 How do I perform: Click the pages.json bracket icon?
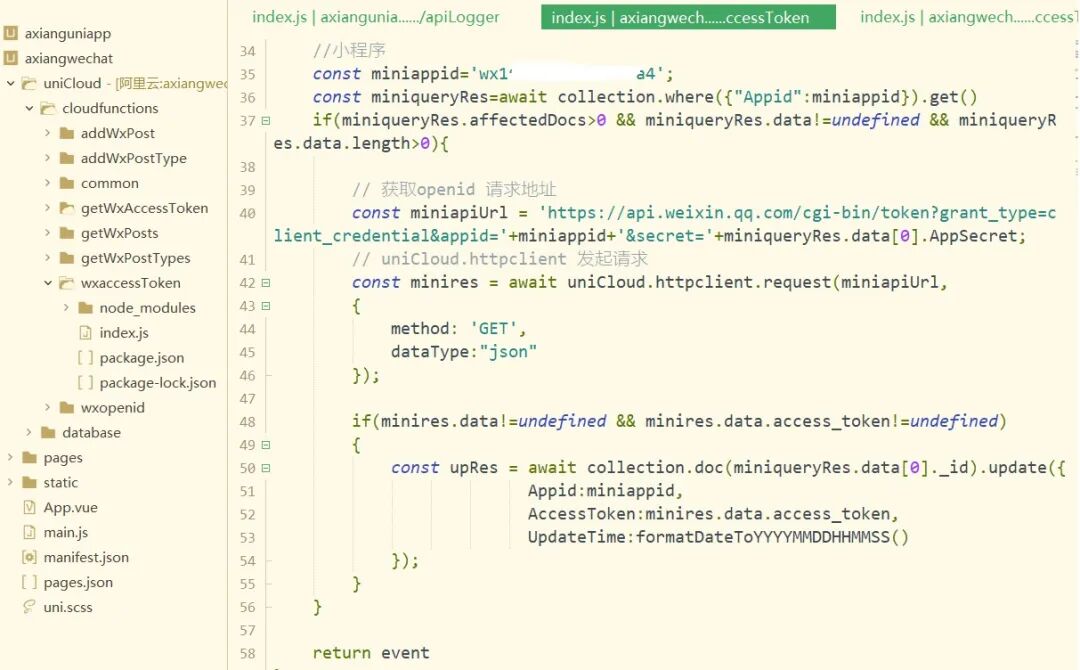(29, 582)
